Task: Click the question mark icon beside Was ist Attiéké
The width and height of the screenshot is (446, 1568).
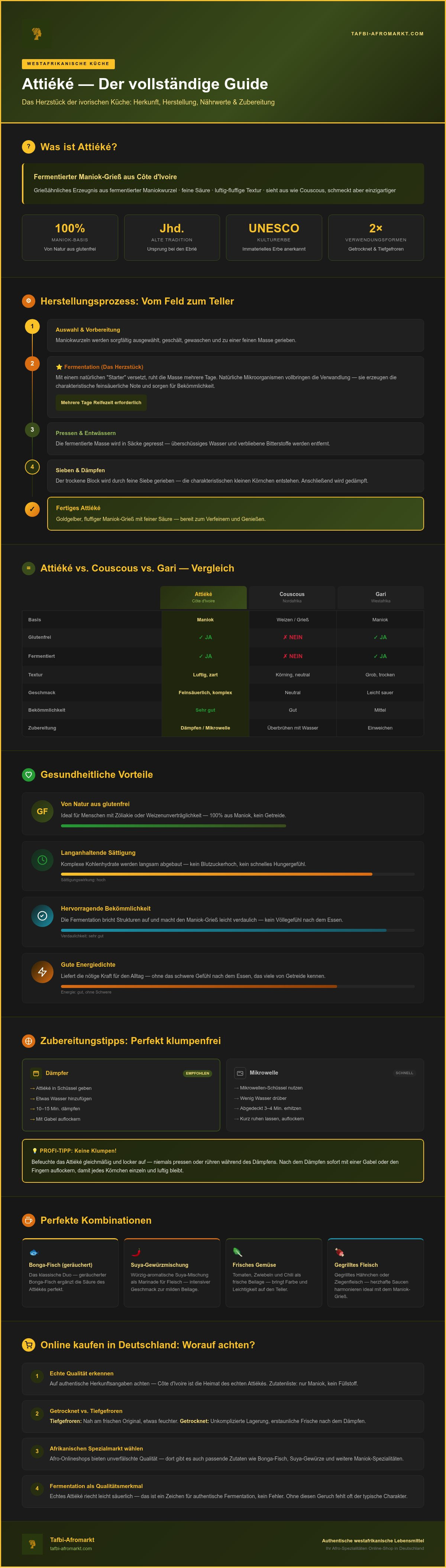Action: [29, 147]
